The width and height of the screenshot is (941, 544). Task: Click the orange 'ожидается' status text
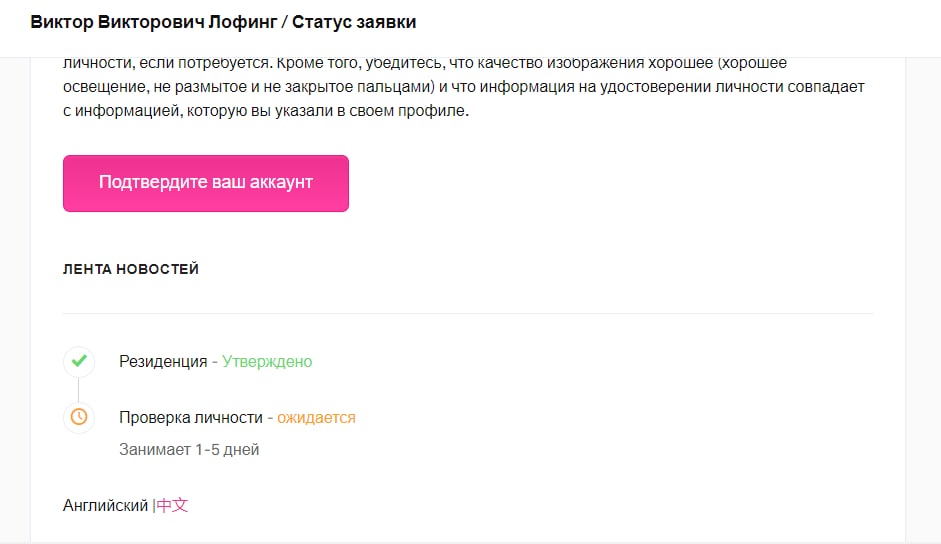(x=316, y=417)
